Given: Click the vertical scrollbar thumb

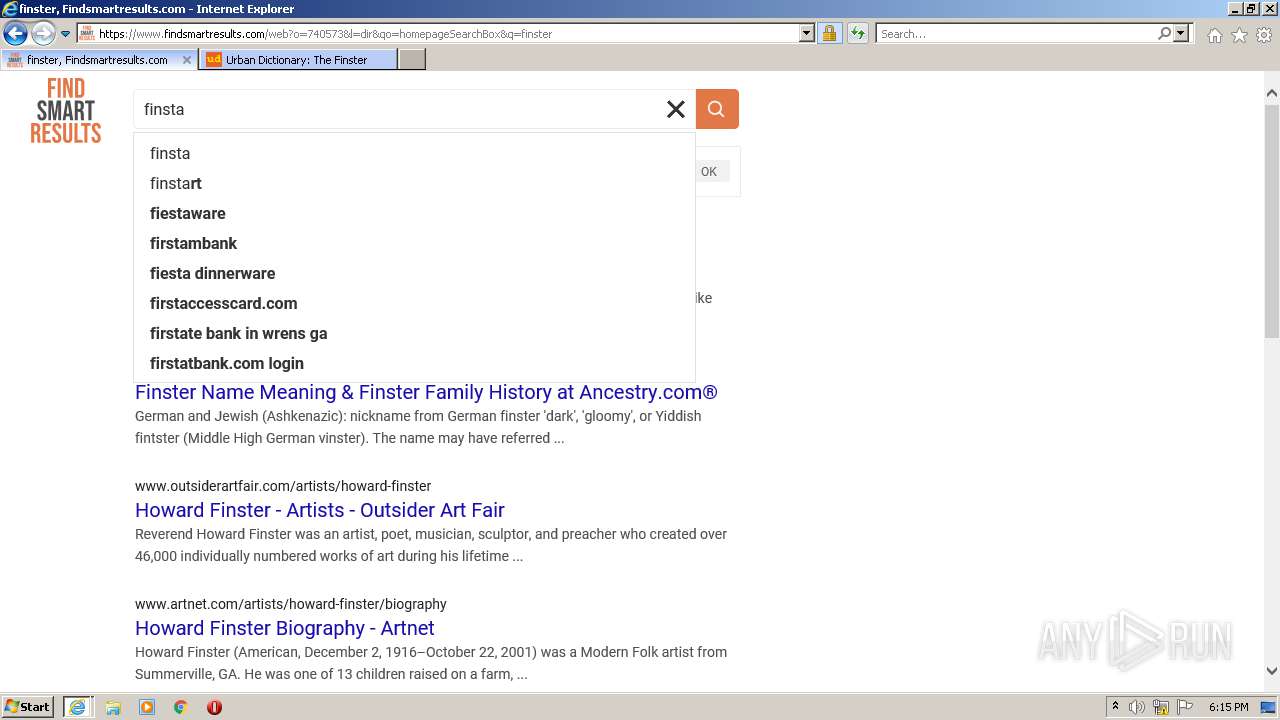Looking at the screenshot, I should [x=1272, y=220].
